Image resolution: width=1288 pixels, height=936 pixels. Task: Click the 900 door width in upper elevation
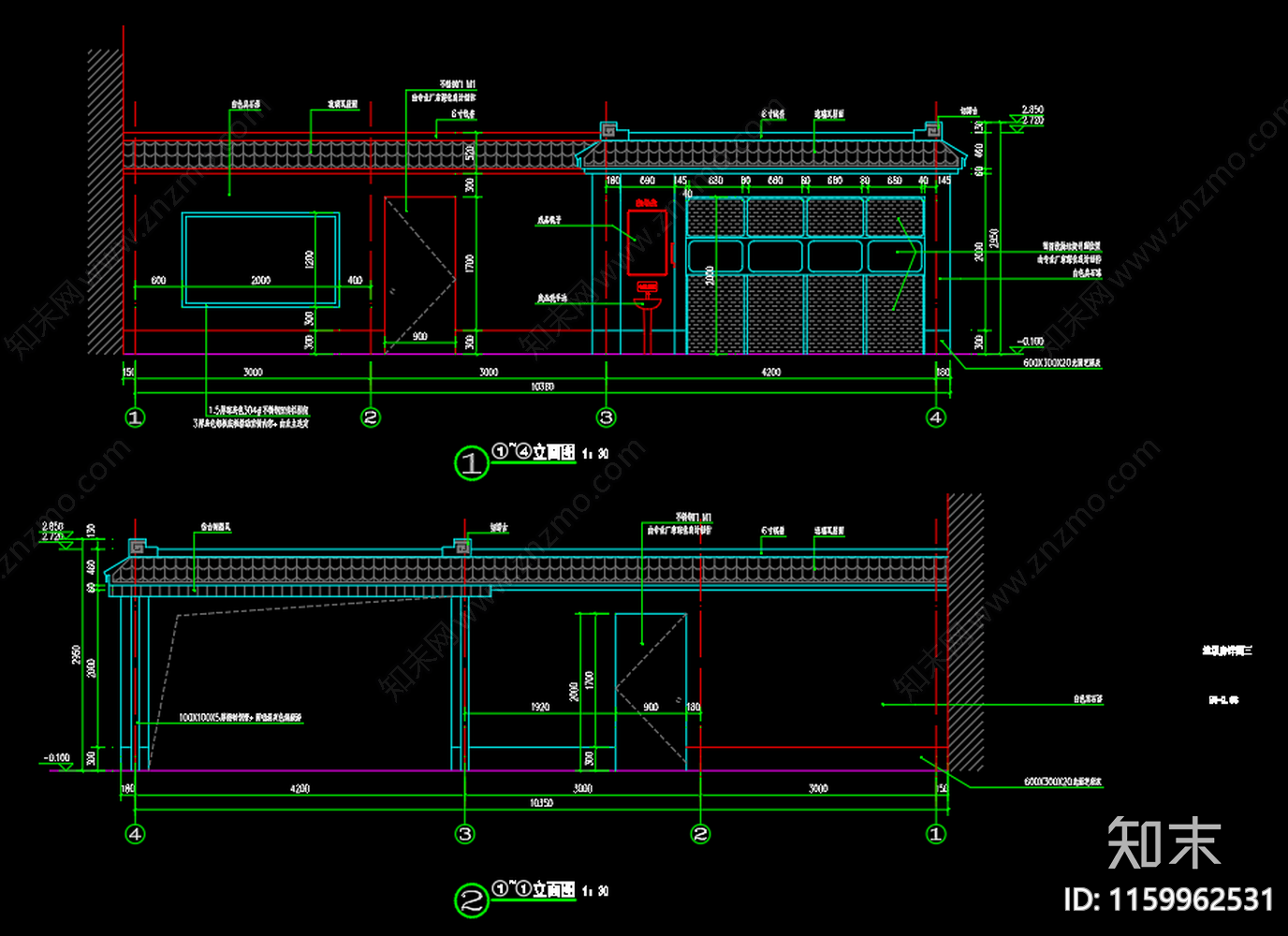click(x=420, y=337)
